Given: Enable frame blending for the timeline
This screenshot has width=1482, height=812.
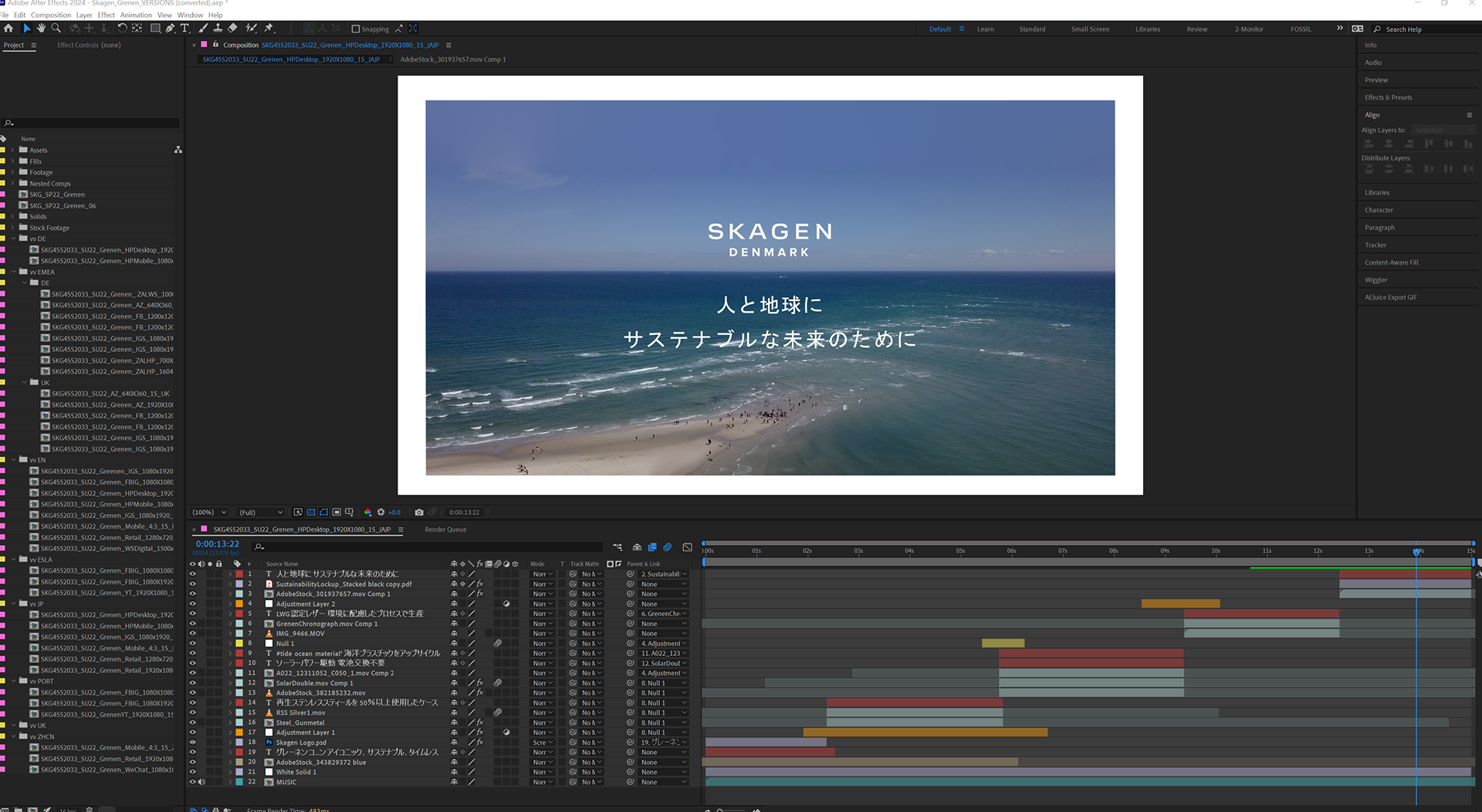Looking at the screenshot, I should (x=652, y=547).
